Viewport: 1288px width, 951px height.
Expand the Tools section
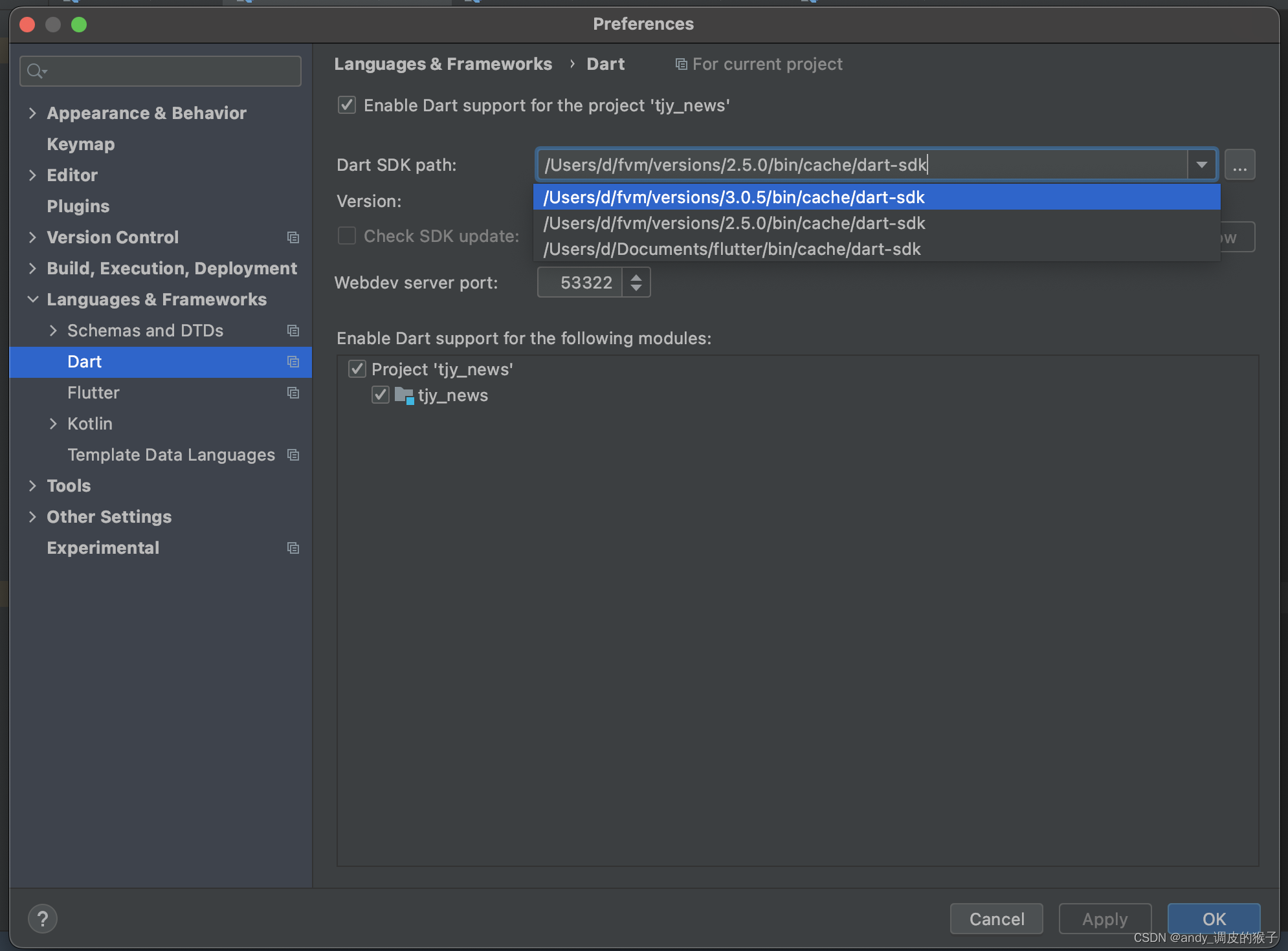click(x=32, y=486)
